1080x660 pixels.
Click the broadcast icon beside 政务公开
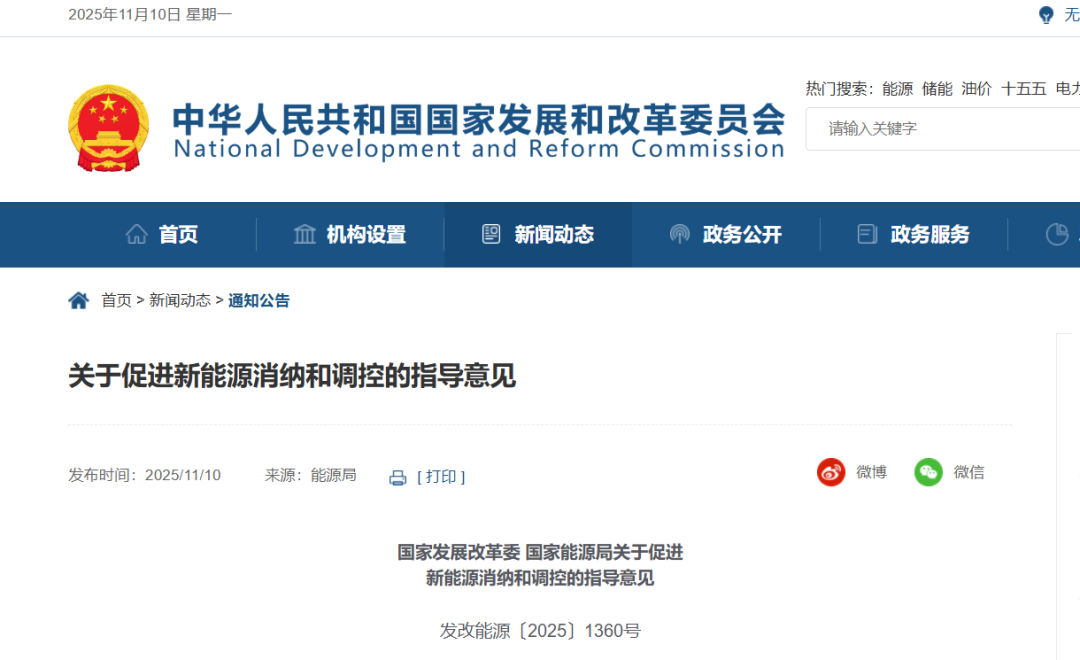(680, 234)
